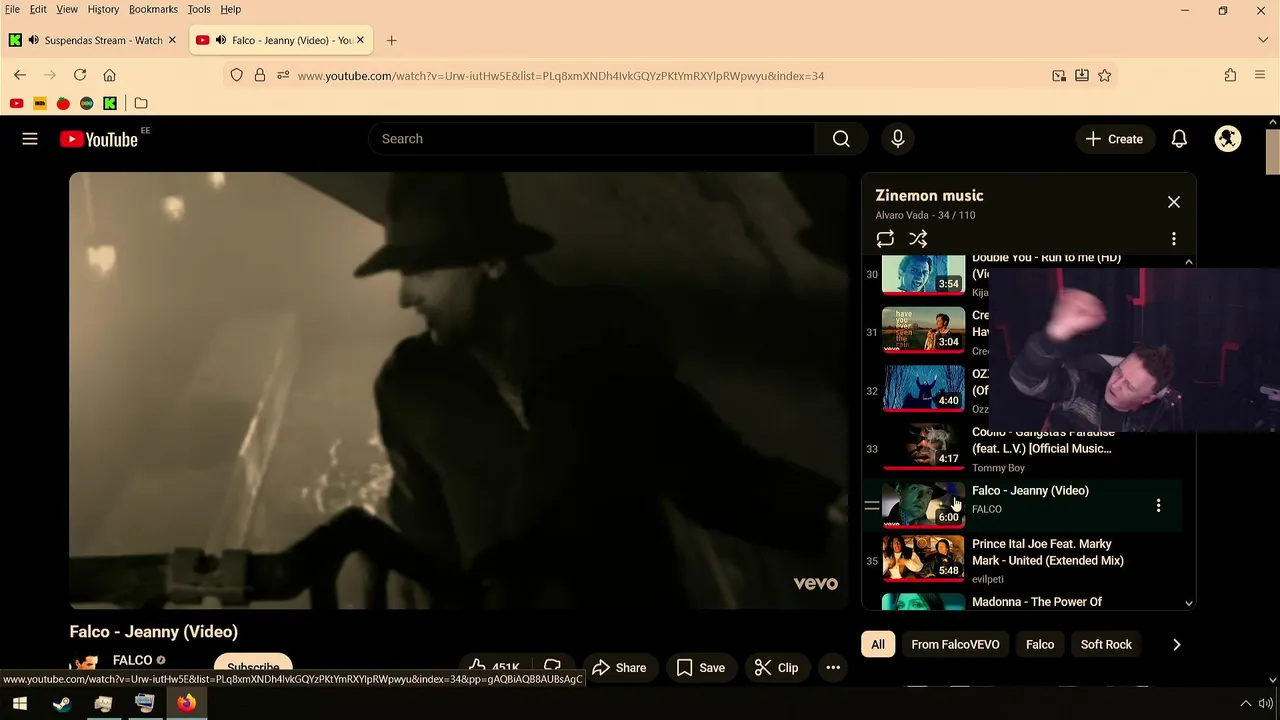Go to the browser home page
1280x720 pixels.
[x=110, y=75]
